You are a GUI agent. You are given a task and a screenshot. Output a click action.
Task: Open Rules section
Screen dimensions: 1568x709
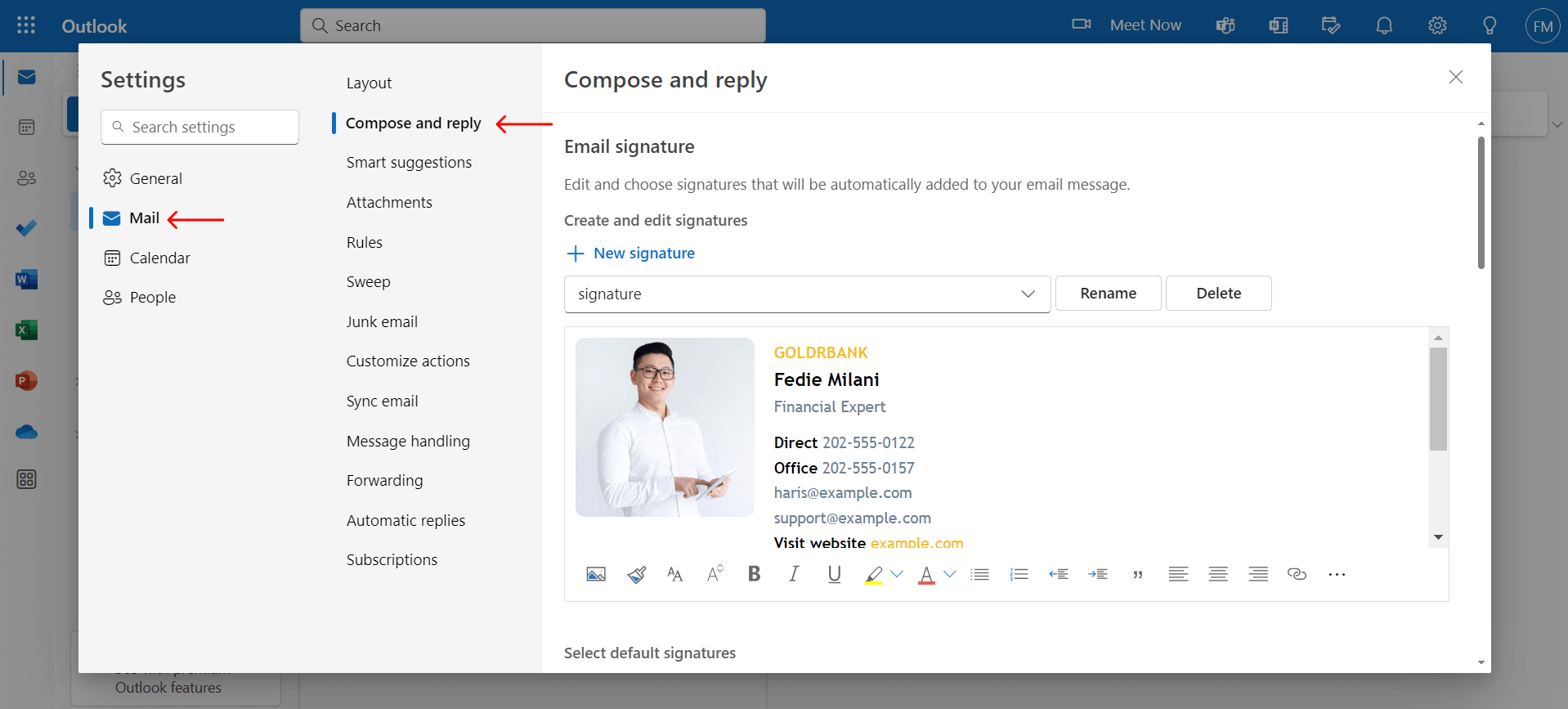[x=364, y=243]
